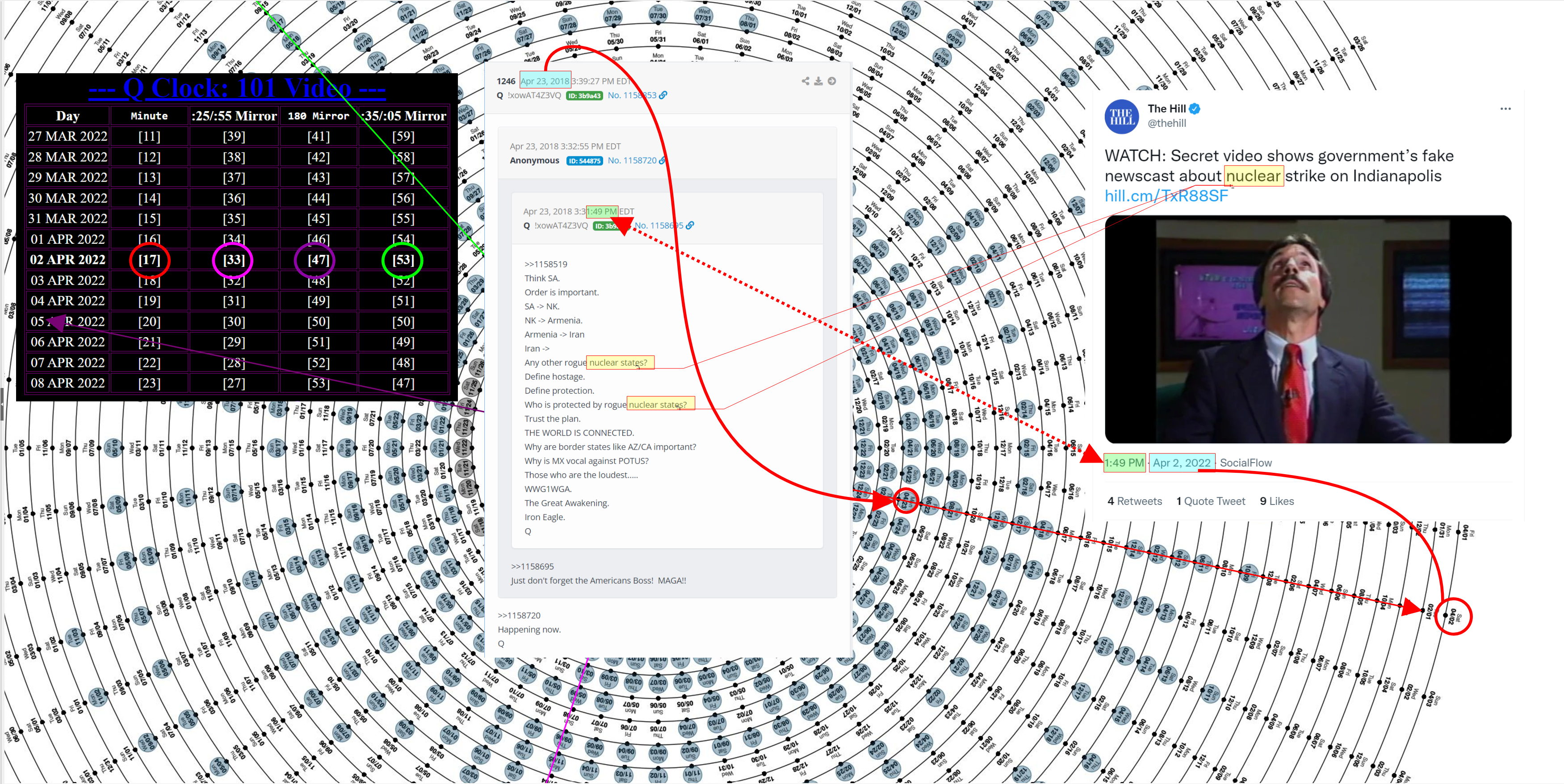Select the 08 APR 2022 date cell
This screenshot has height=784, width=1564.
coord(67,384)
